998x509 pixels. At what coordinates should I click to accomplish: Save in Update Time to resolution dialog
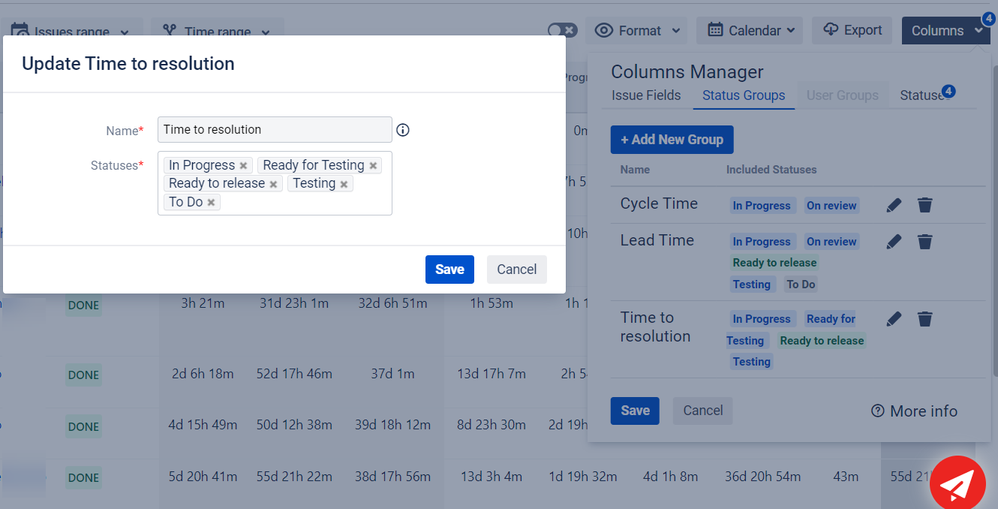point(449,269)
